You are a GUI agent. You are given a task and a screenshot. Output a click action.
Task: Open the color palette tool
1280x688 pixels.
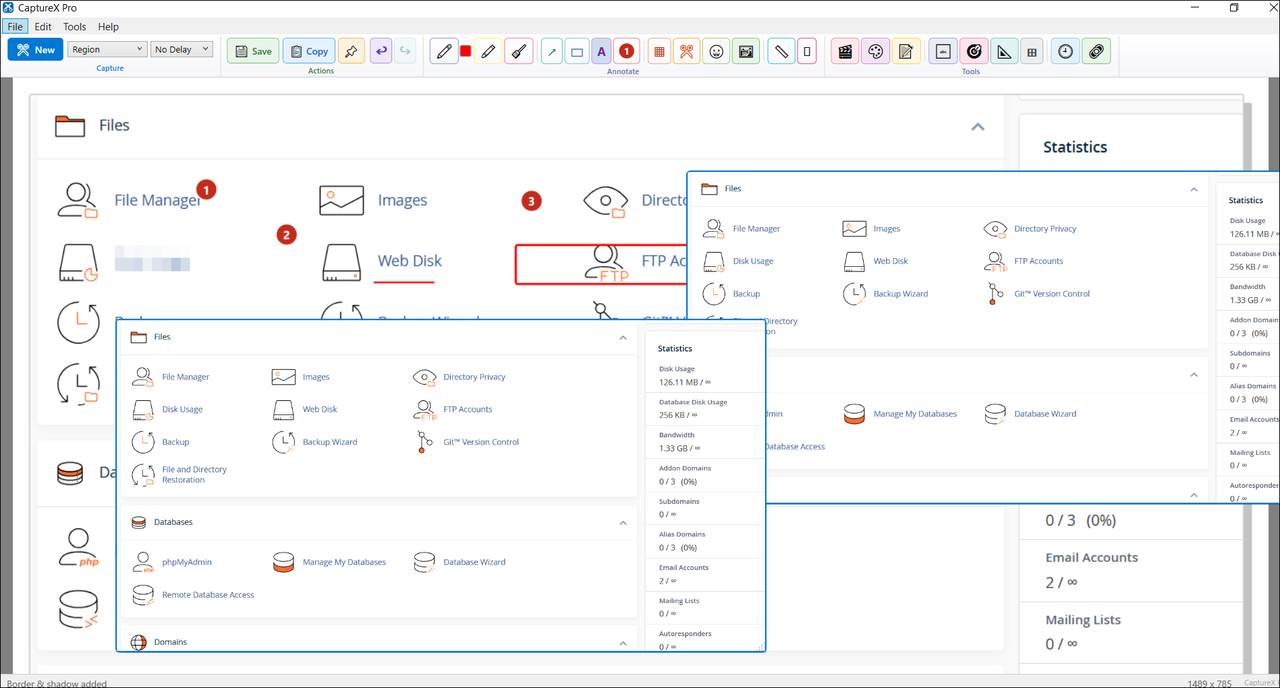tap(876, 51)
